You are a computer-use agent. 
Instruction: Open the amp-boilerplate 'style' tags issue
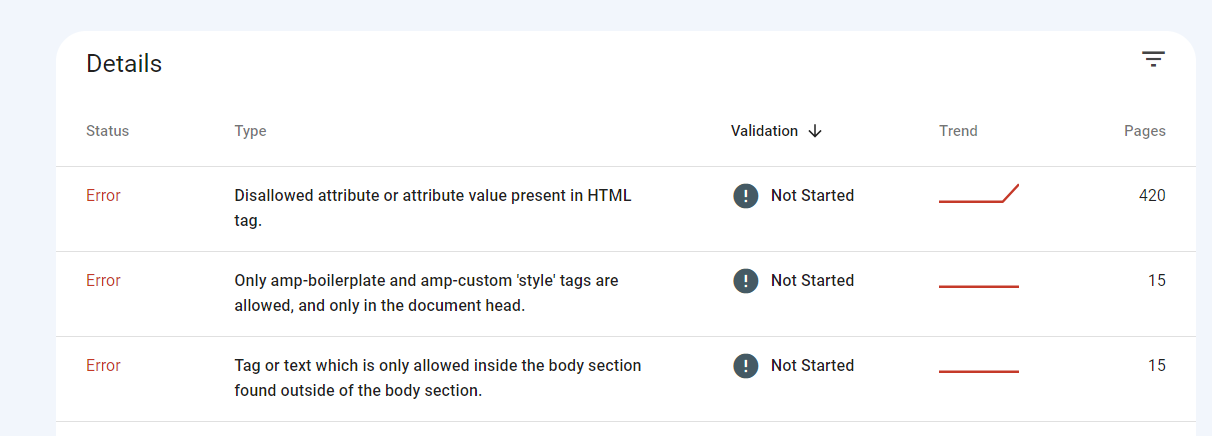pos(426,293)
